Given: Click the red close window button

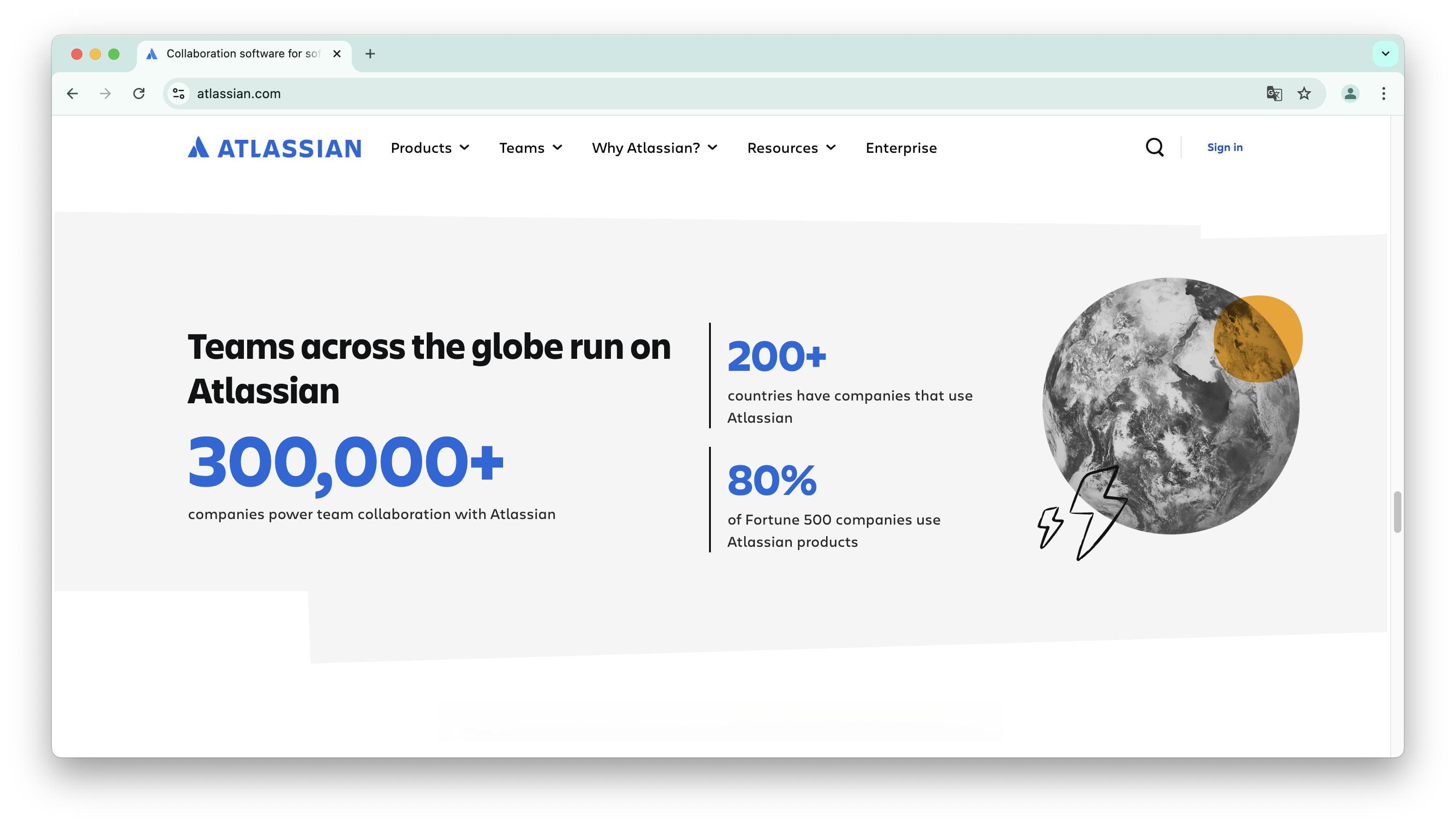Looking at the screenshot, I should [x=76, y=54].
